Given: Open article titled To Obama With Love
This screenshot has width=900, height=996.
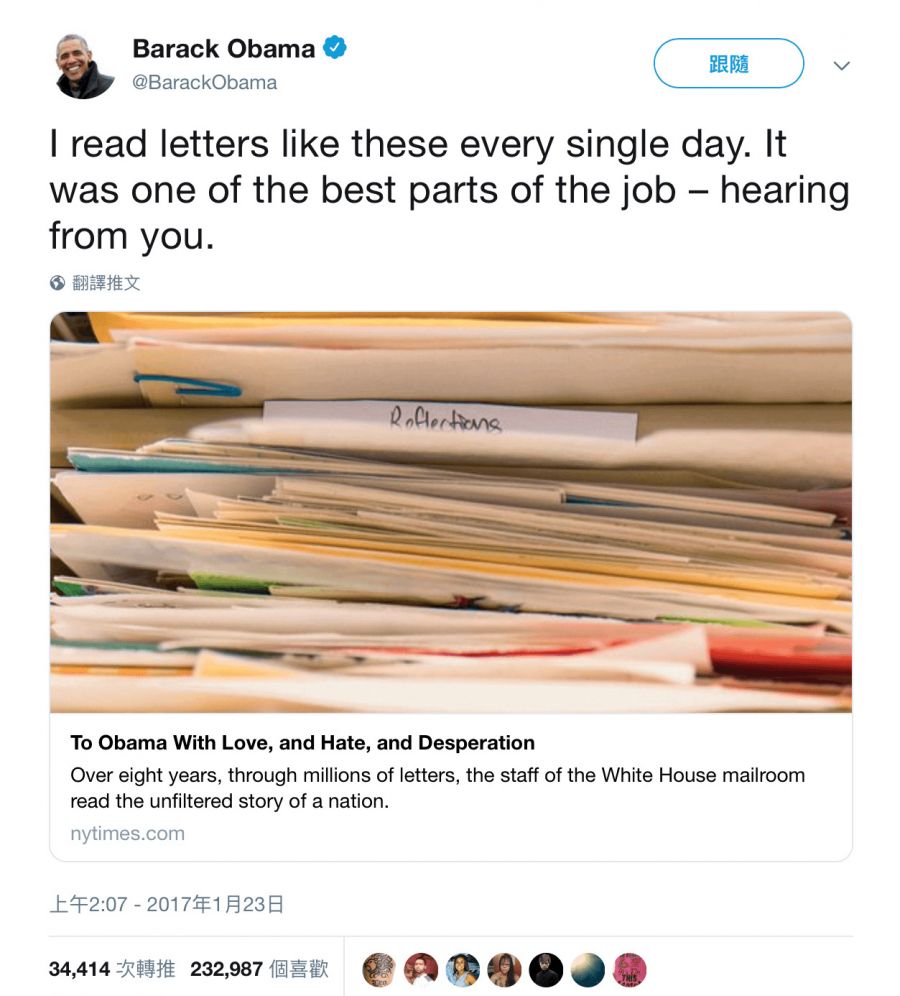Looking at the screenshot, I should pos(302,743).
